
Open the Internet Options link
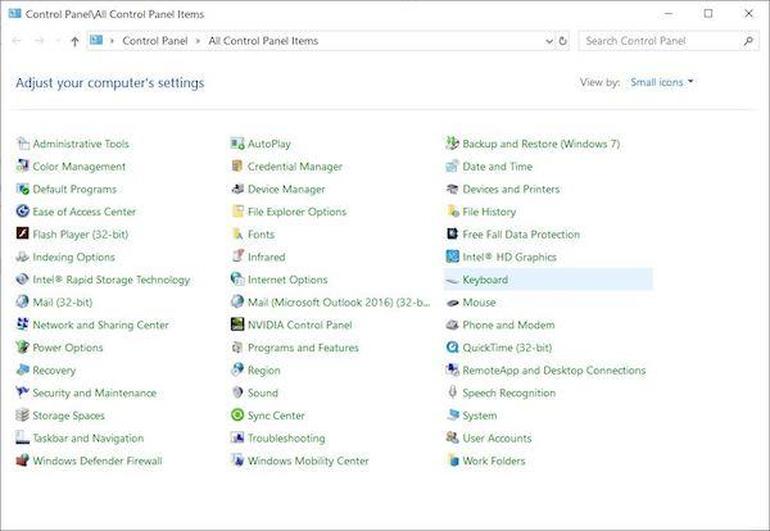(x=287, y=279)
